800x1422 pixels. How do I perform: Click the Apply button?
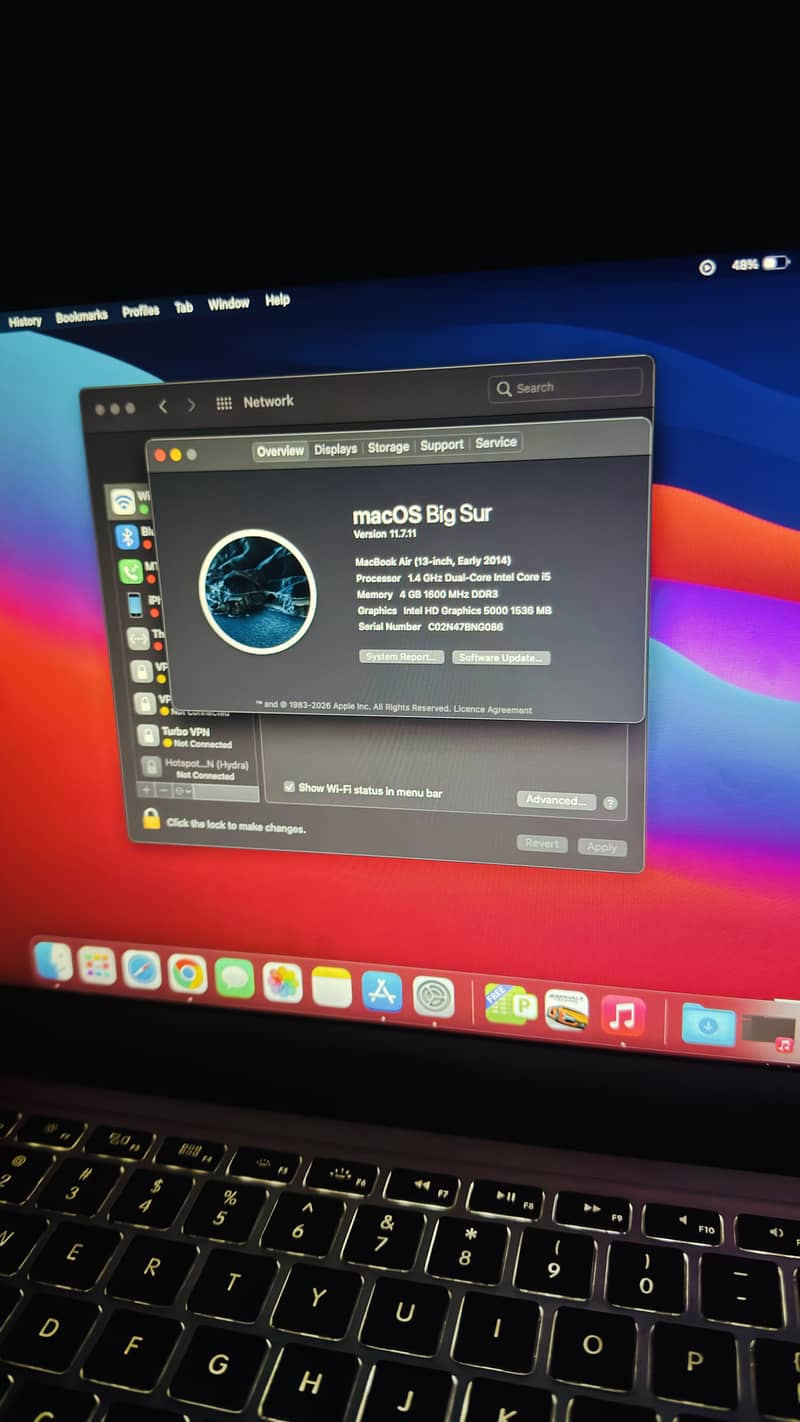click(x=602, y=847)
